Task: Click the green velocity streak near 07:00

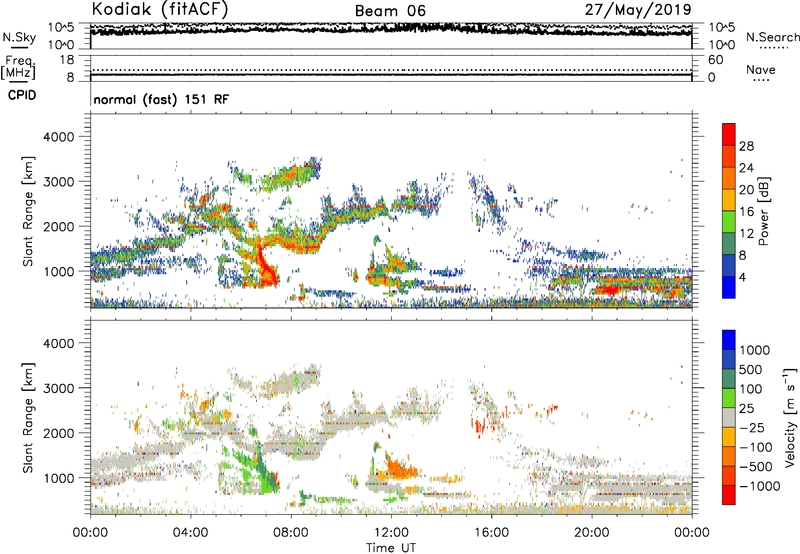Action: 265,469
